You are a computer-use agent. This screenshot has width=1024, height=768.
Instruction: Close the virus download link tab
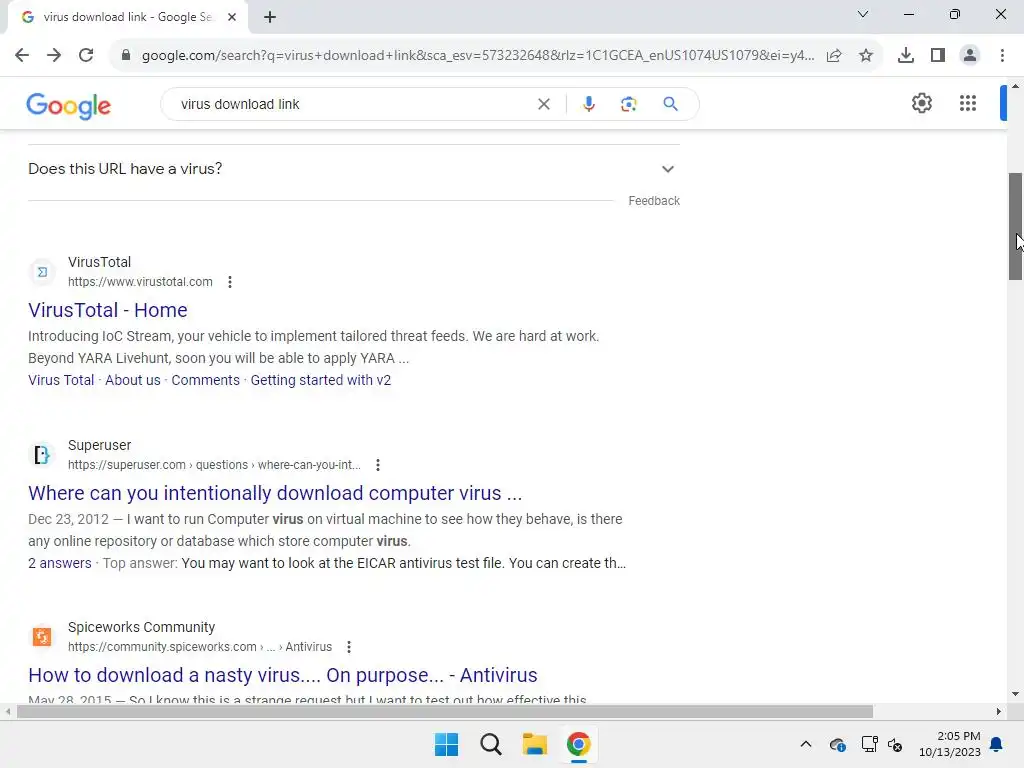pos(232,17)
